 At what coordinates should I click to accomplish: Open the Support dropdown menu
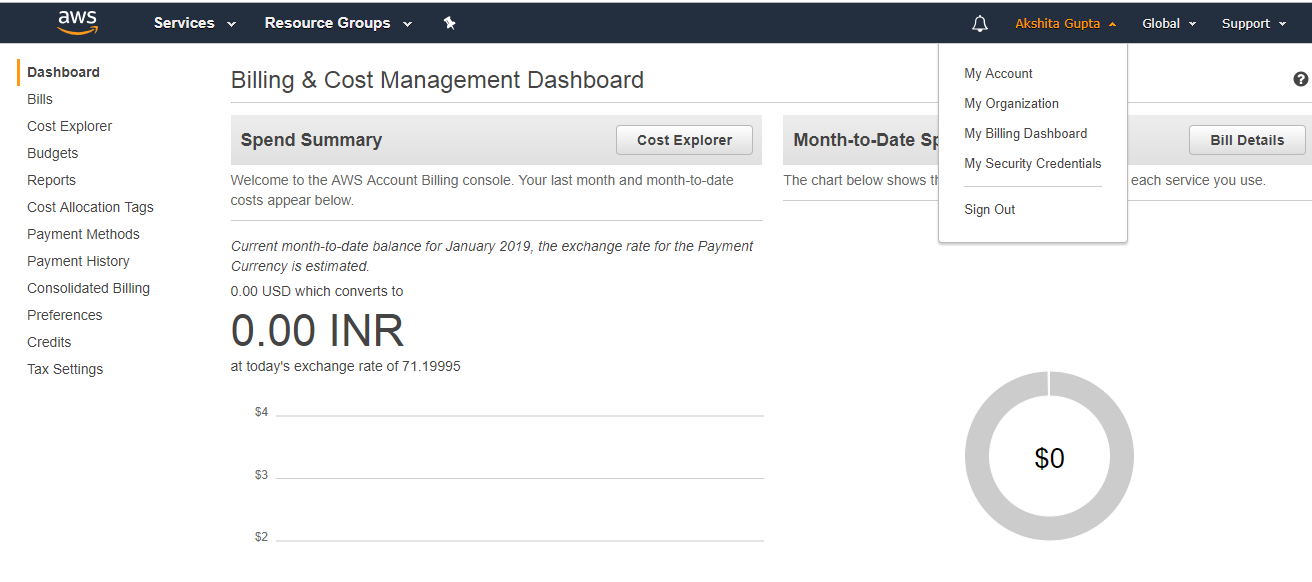click(1254, 23)
